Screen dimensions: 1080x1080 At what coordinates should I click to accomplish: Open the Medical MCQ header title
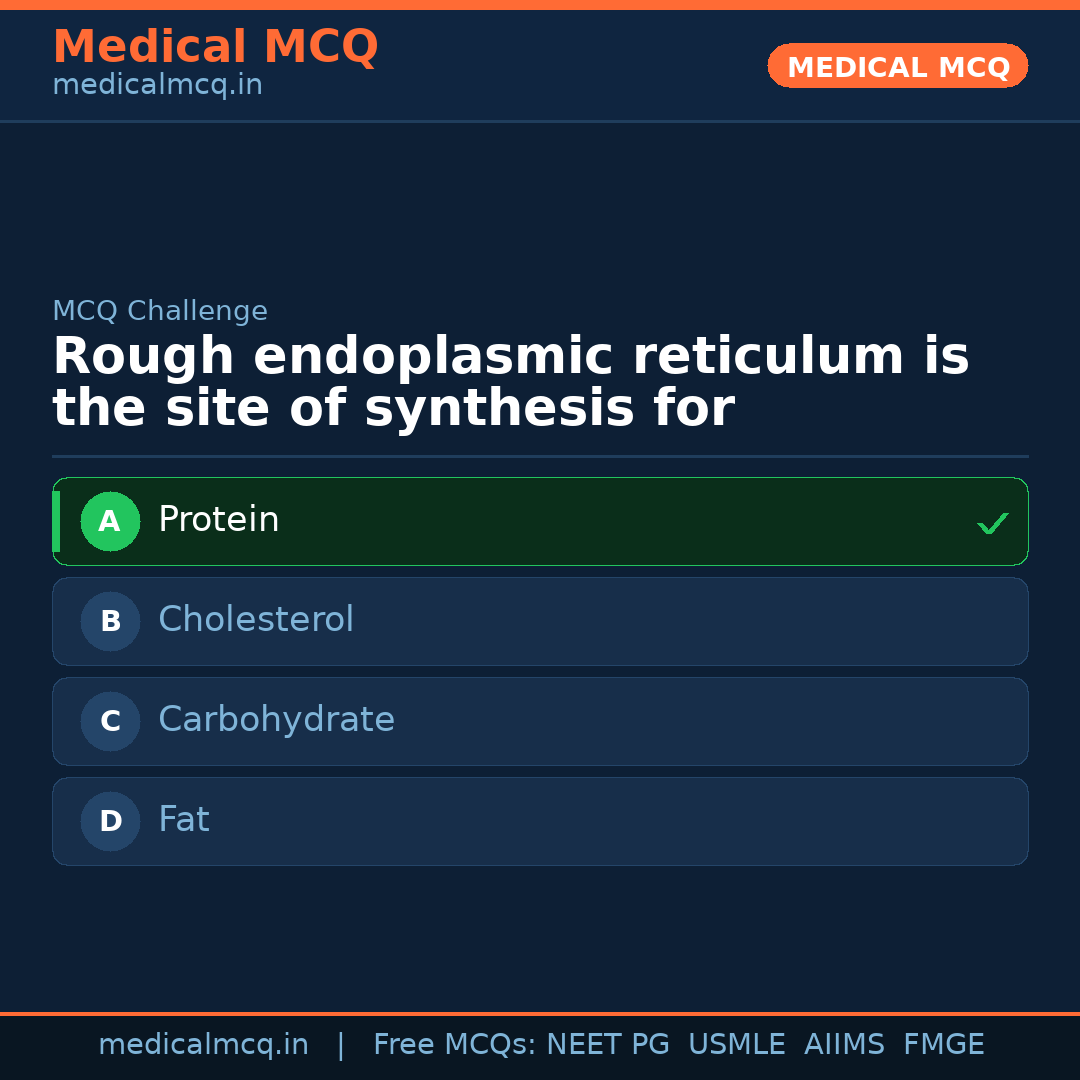215,47
